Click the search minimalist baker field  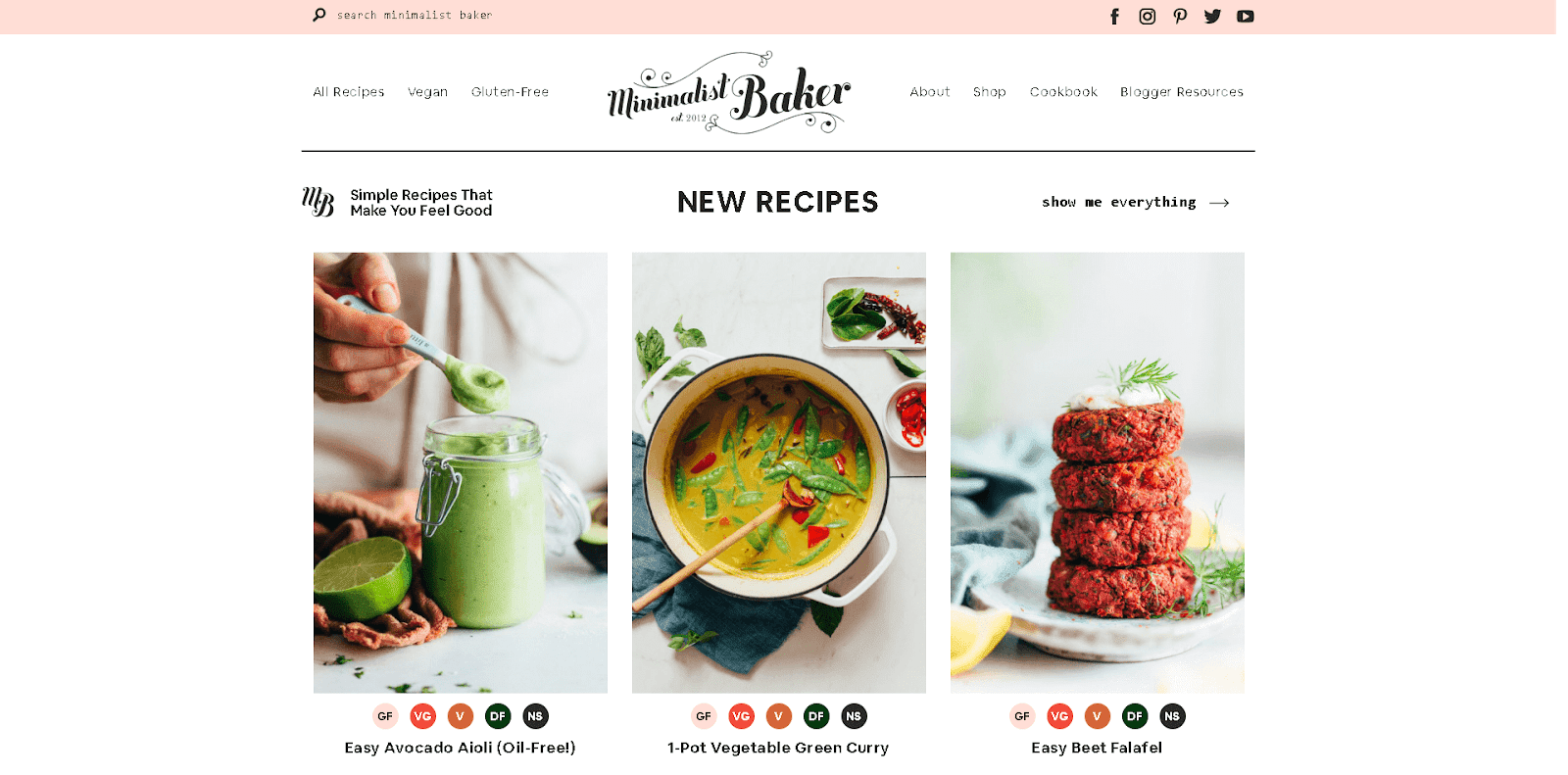pyautogui.click(x=415, y=15)
